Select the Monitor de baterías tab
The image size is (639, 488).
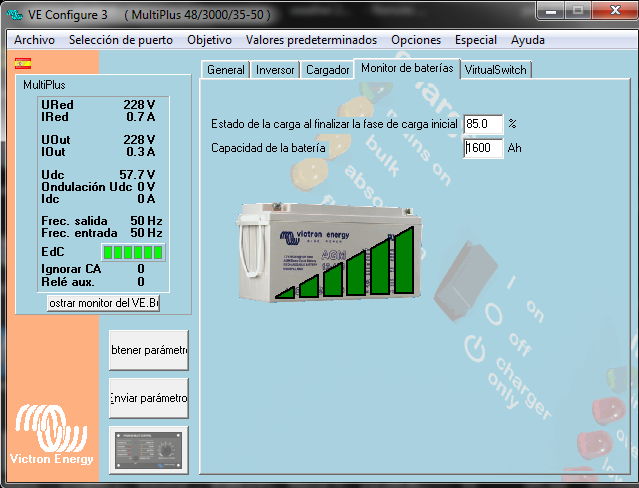click(407, 68)
